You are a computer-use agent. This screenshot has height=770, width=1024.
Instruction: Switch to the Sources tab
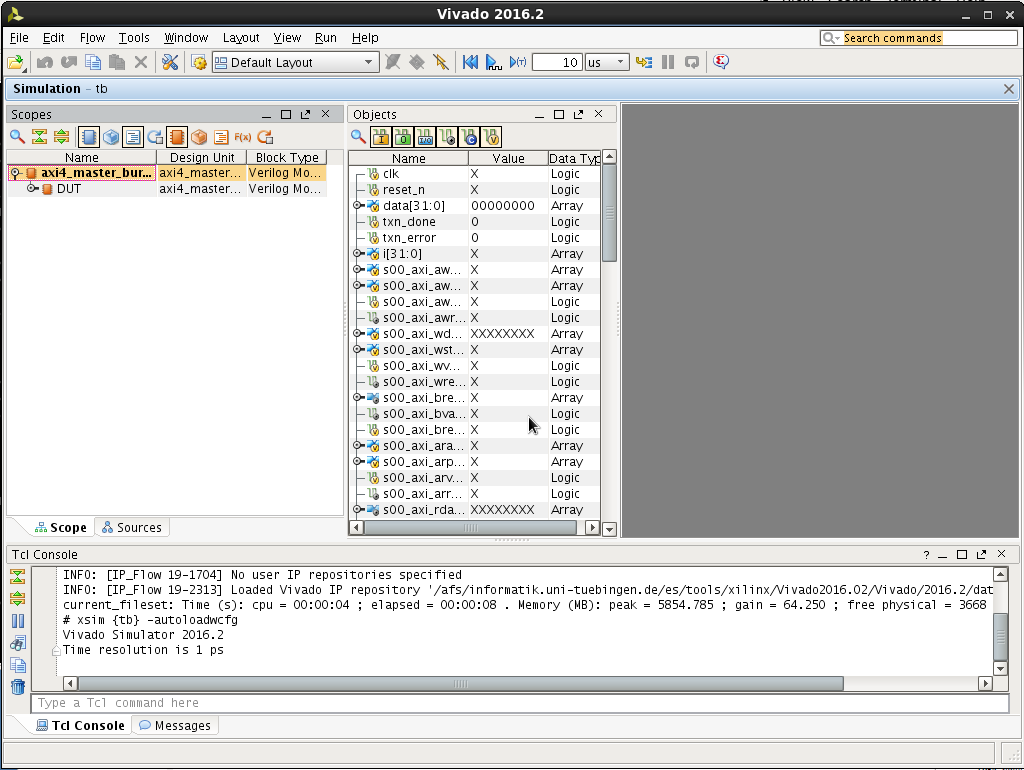pos(132,528)
